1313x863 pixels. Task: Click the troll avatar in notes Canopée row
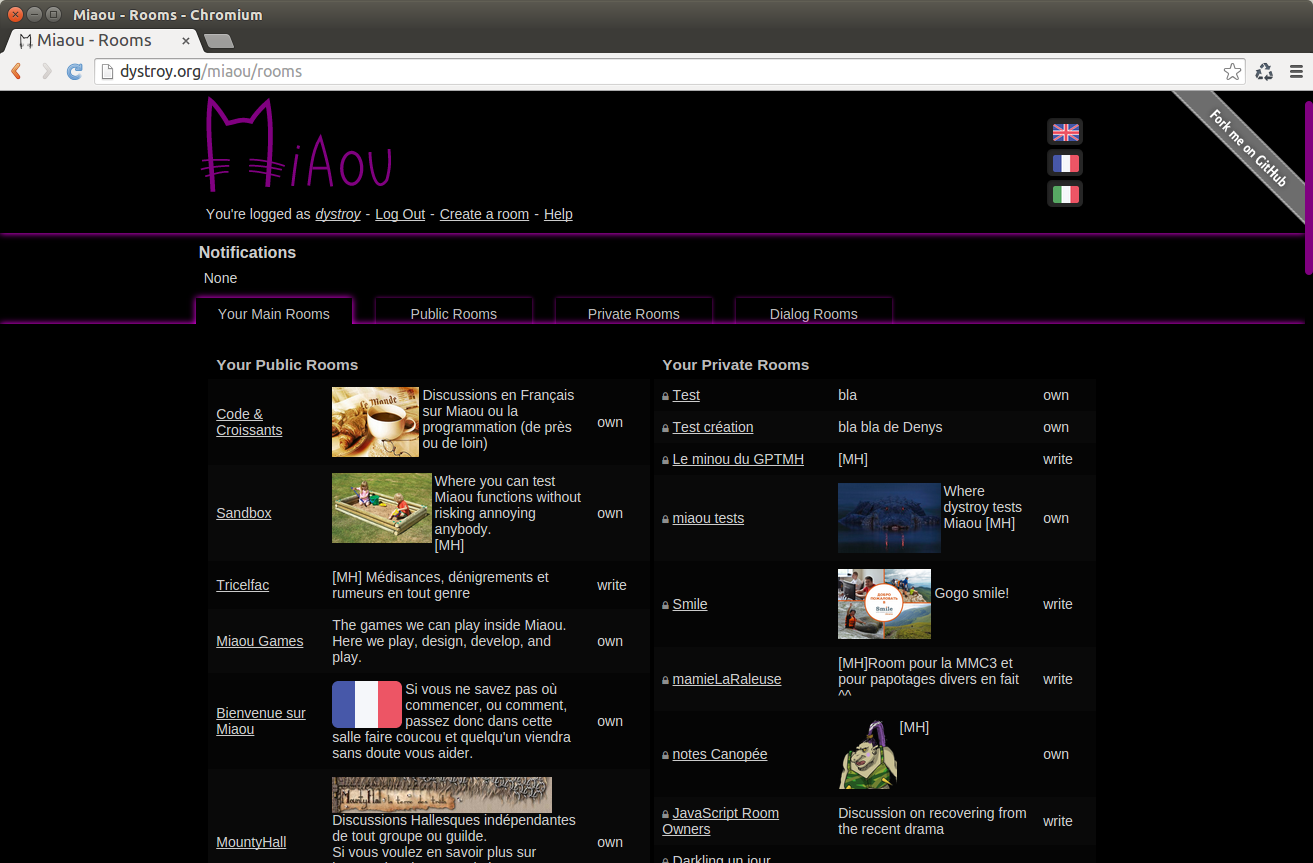click(x=867, y=754)
